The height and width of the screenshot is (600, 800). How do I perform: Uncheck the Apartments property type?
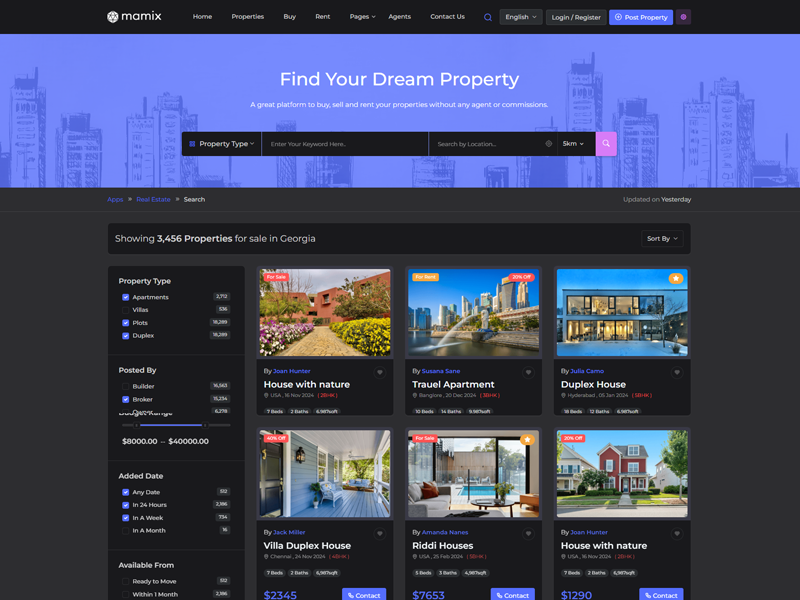click(126, 297)
